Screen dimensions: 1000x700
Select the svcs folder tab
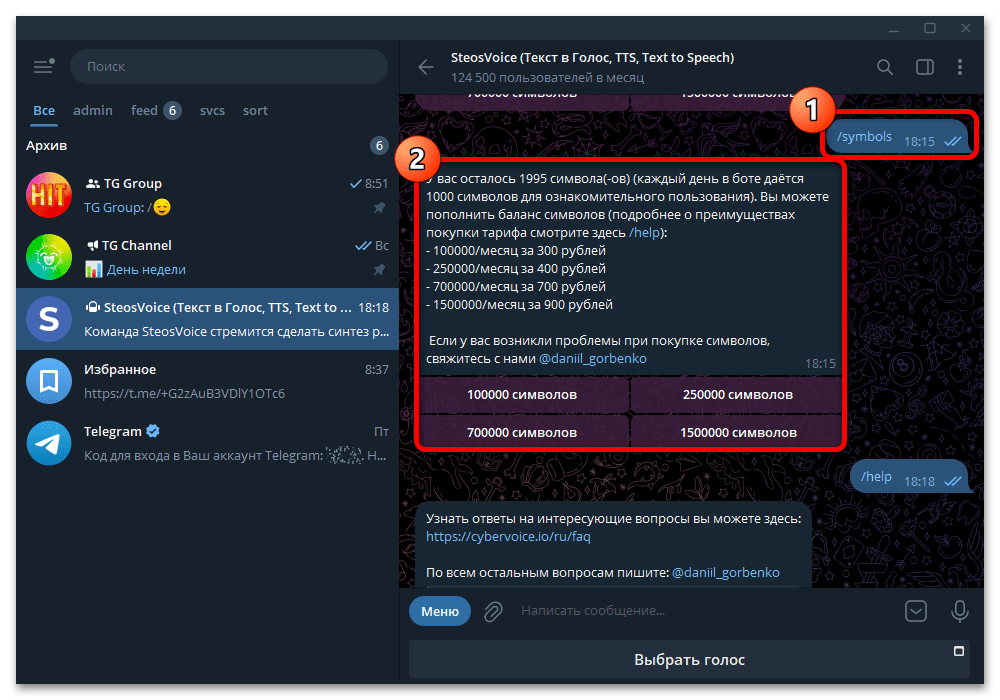tap(212, 110)
